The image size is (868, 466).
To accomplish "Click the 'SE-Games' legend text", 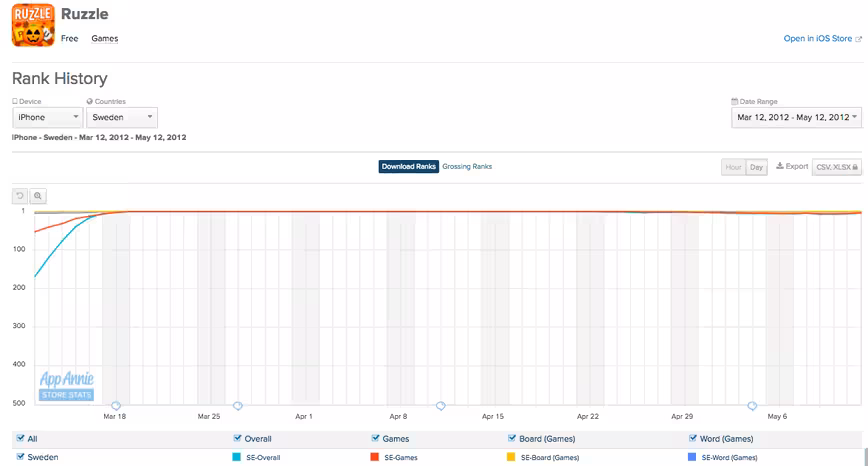I will [401, 458].
